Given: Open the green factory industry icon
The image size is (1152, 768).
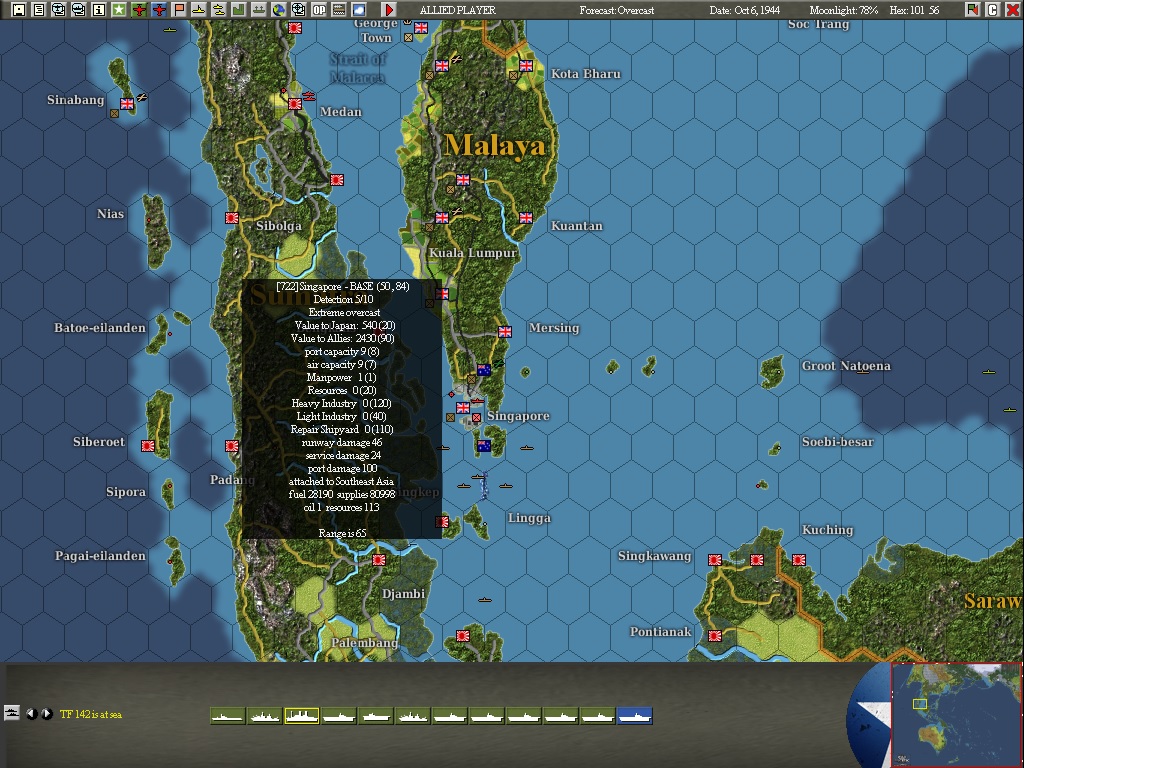Looking at the screenshot, I should pos(238,10).
